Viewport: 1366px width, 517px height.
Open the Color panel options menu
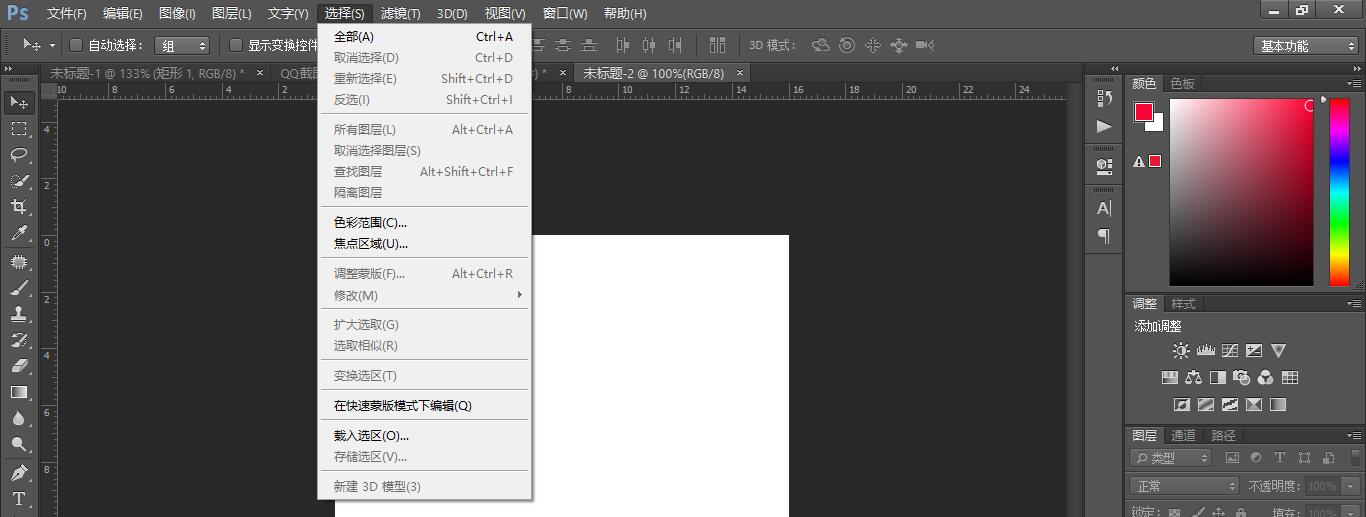click(x=1353, y=83)
